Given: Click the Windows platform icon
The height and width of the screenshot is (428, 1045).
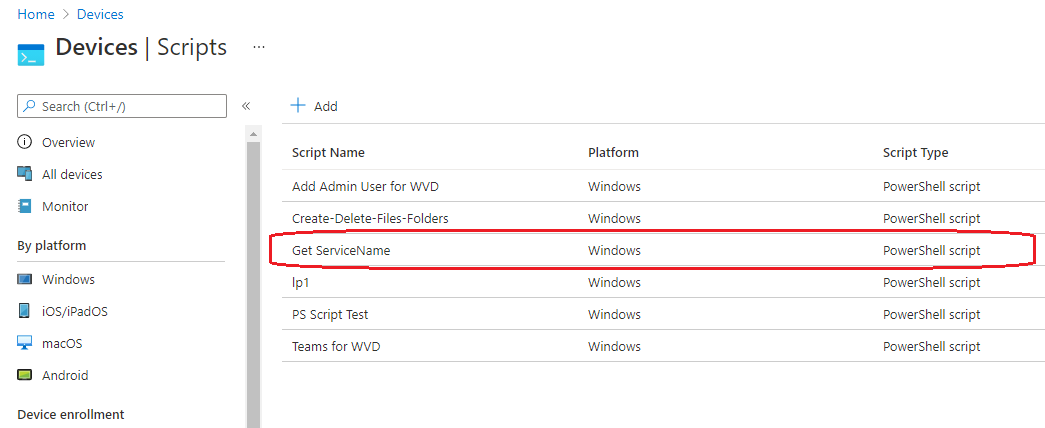Looking at the screenshot, I should pos(25,279).
